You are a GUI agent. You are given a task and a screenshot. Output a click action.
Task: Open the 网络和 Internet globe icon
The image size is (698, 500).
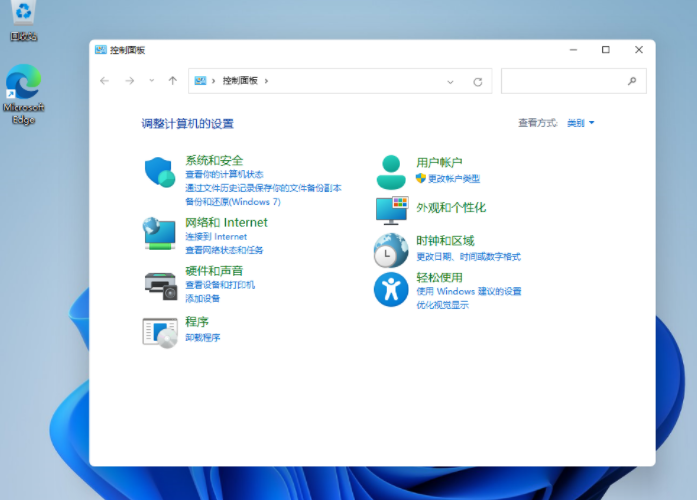point(160,233)
